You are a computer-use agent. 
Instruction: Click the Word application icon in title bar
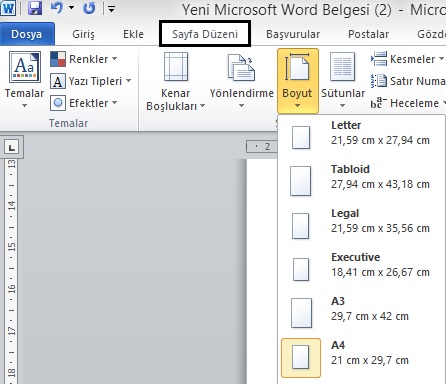click(8, 8)
